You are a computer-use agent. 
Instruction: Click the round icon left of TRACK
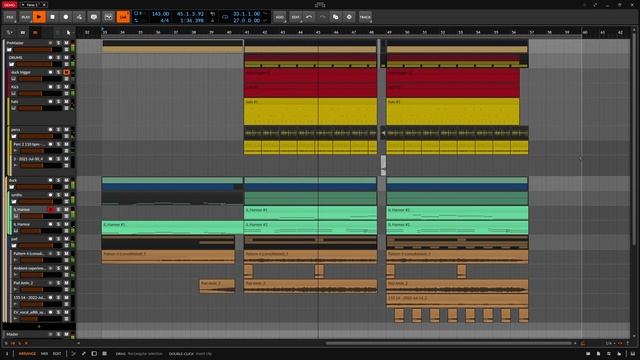tap(349, 17)
